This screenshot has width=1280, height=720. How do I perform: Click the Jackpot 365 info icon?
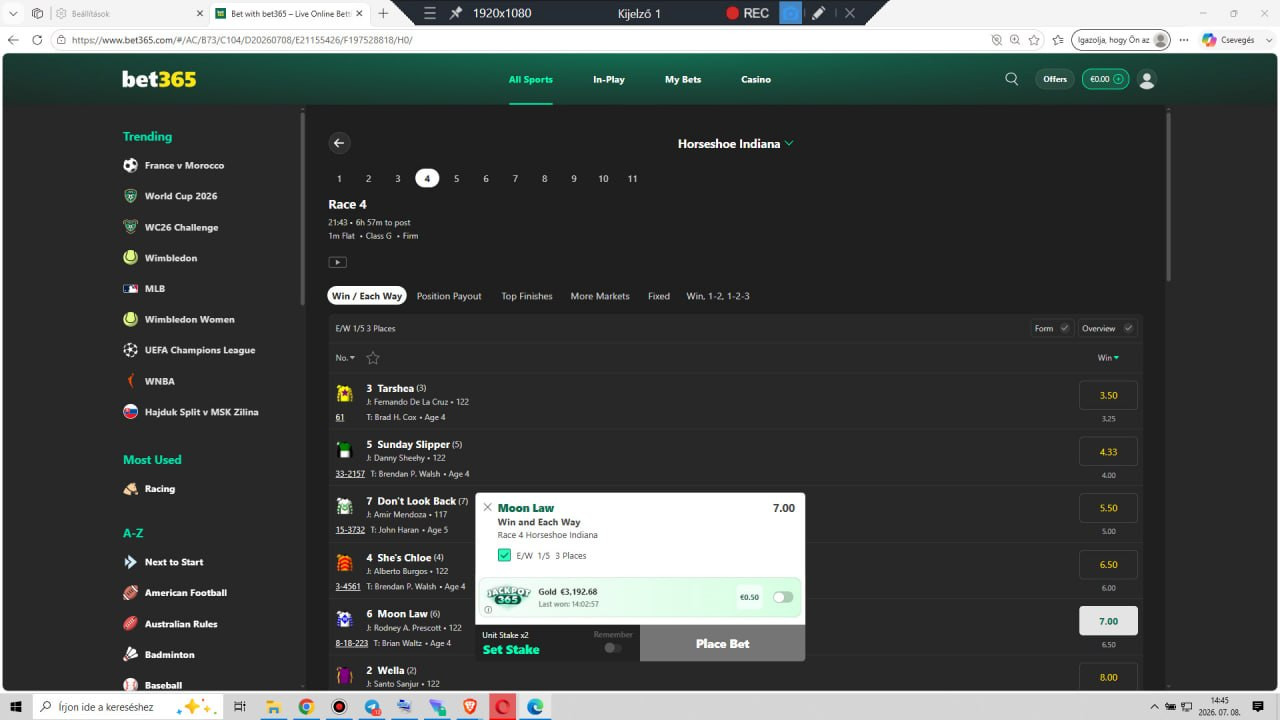[488, 609]
